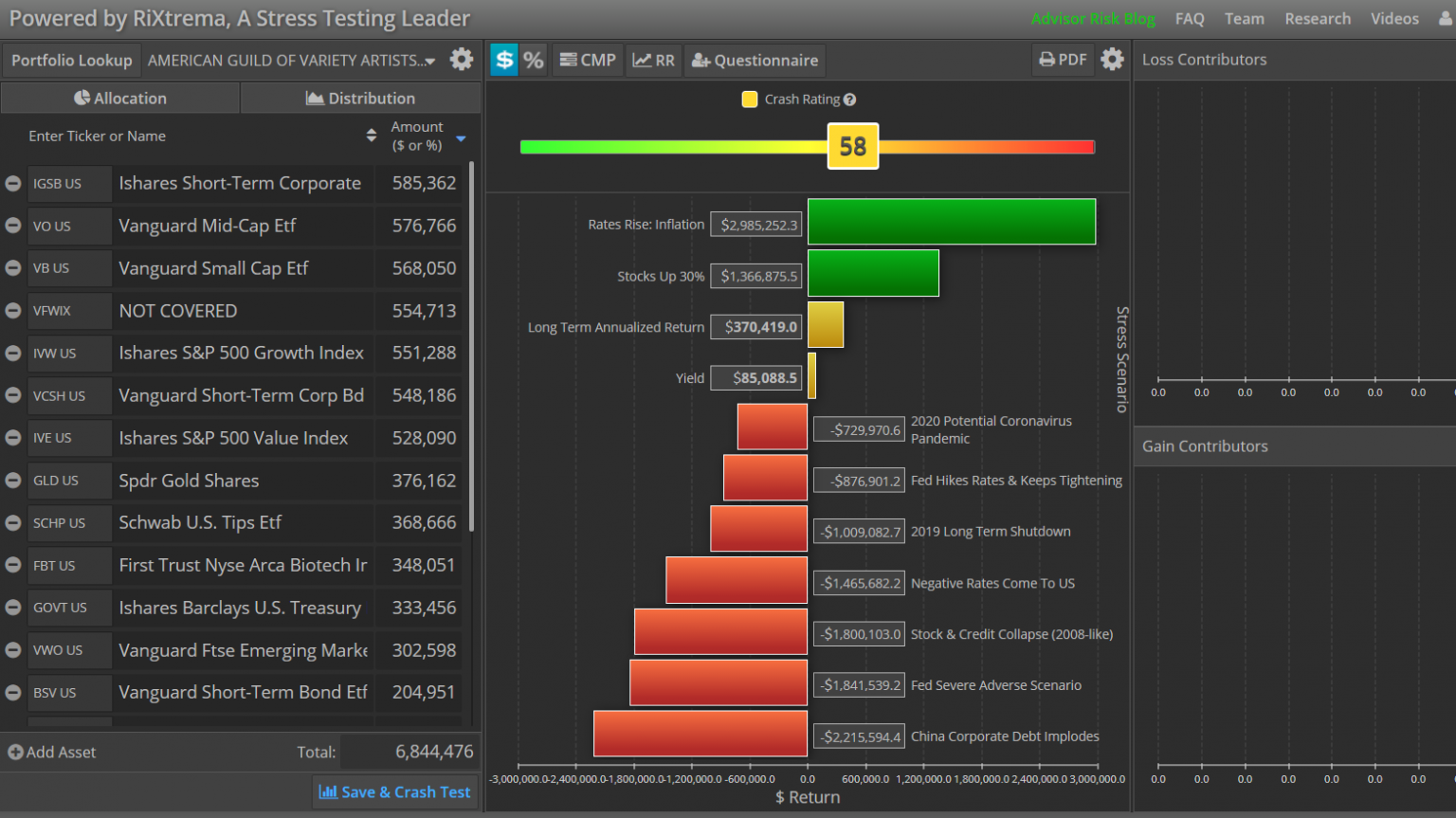Switch to the Distribution tab
The width and height of the screenshot is (1456, 818).
(360, 98)
